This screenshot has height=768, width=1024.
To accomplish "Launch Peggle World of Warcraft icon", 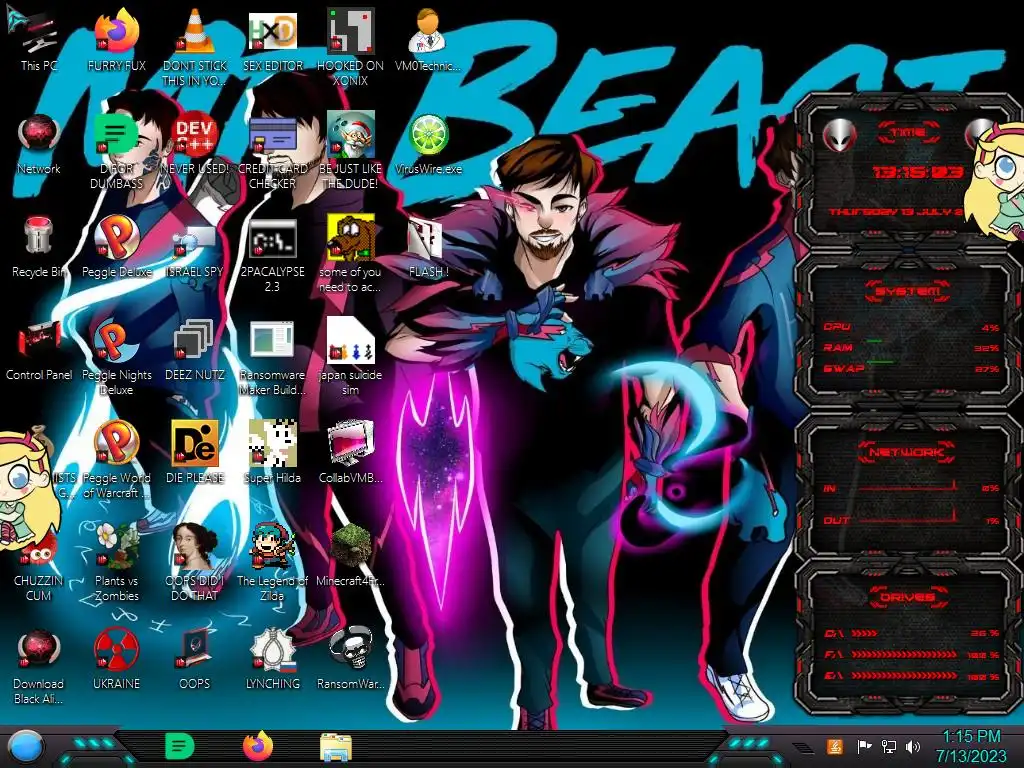I will tap(116, 460).
